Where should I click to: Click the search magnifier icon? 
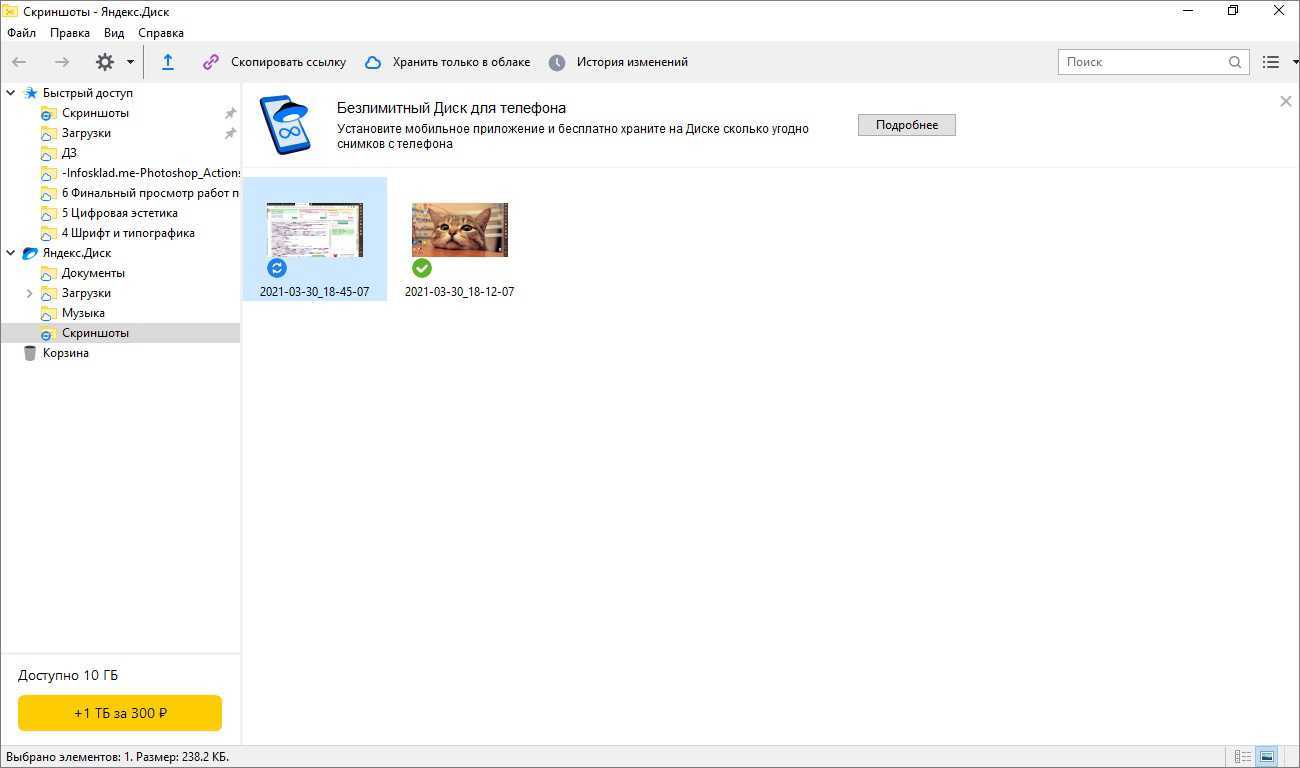tap(1235, 62)
